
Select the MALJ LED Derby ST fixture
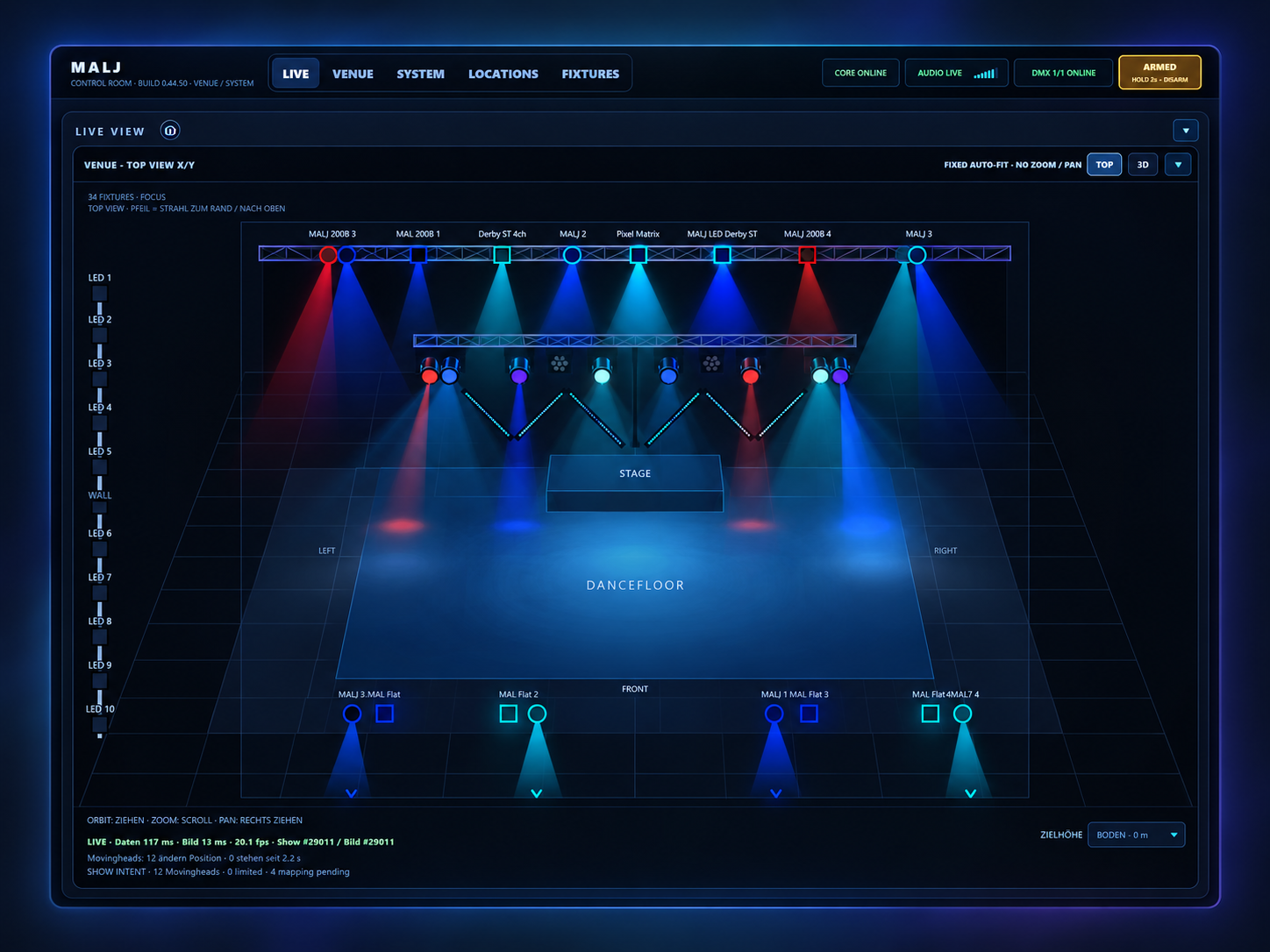[722, 255]
